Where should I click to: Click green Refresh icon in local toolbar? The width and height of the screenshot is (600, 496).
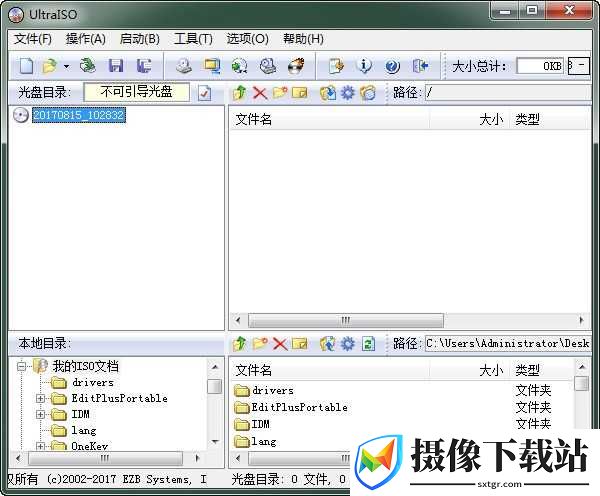pos(368,343)
